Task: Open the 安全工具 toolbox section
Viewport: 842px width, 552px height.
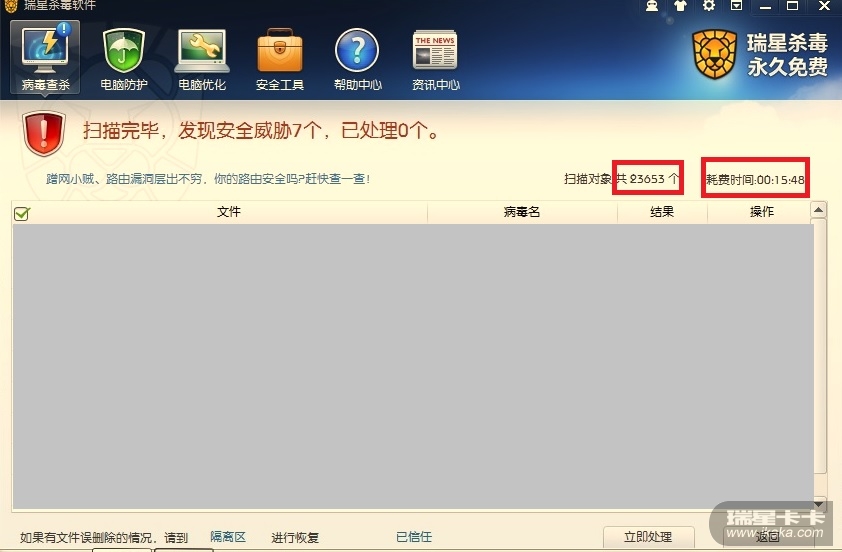Action: (x=279, y=59)
